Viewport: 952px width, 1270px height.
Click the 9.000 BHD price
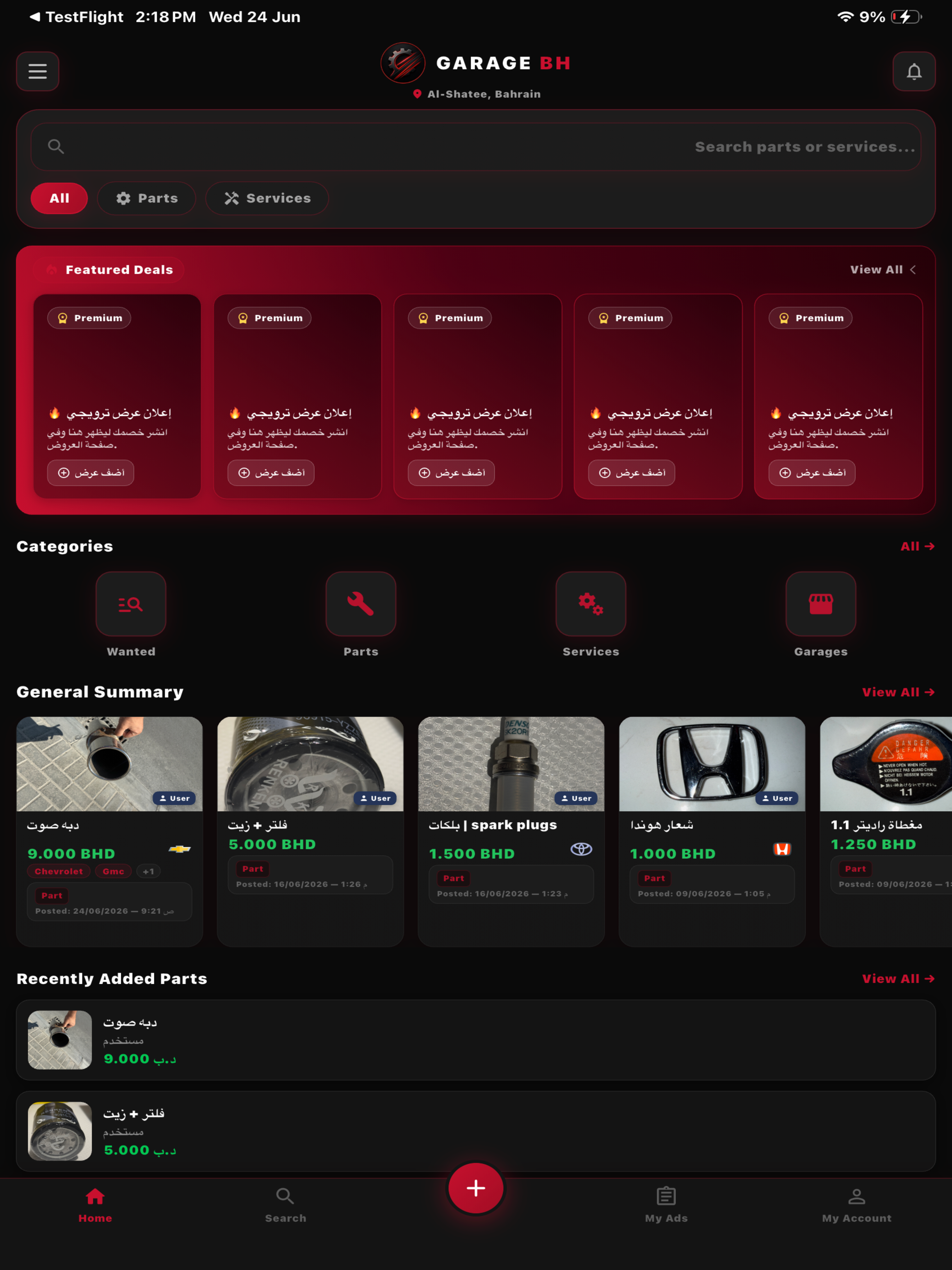click(x=71, y=854)
